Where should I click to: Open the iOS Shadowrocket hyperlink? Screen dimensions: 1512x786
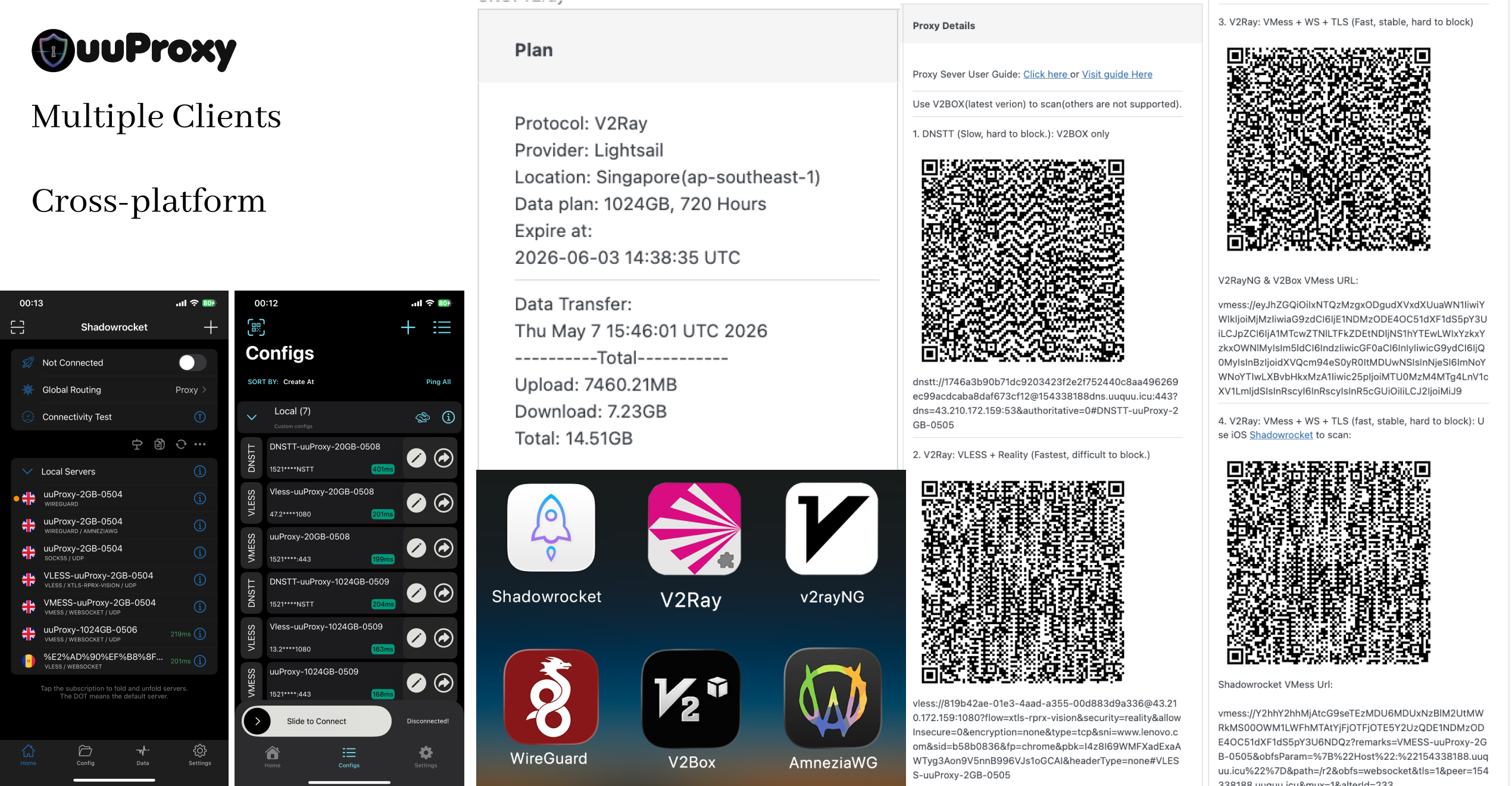pyautogui.click(x=1280, y=435)
